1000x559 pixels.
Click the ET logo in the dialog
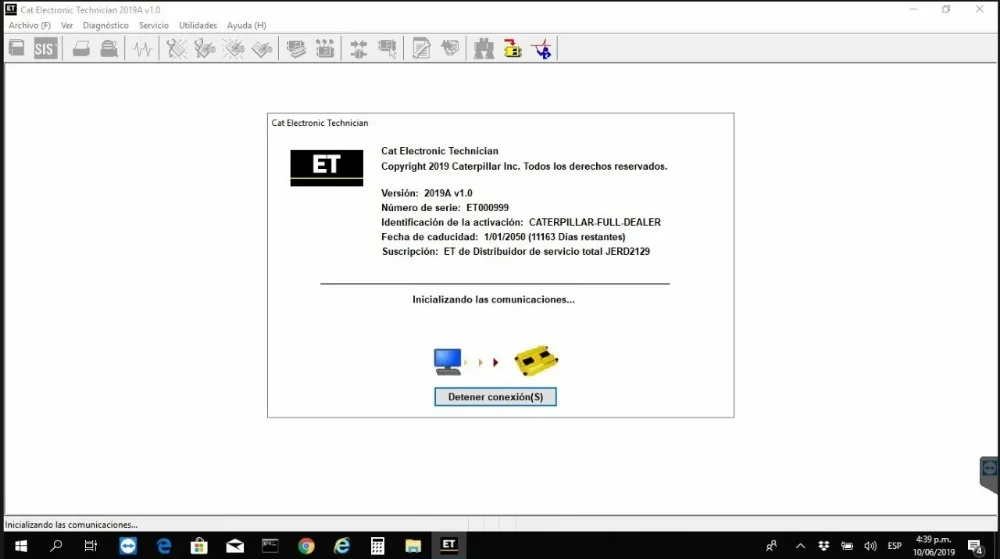[x=327, y=168]
